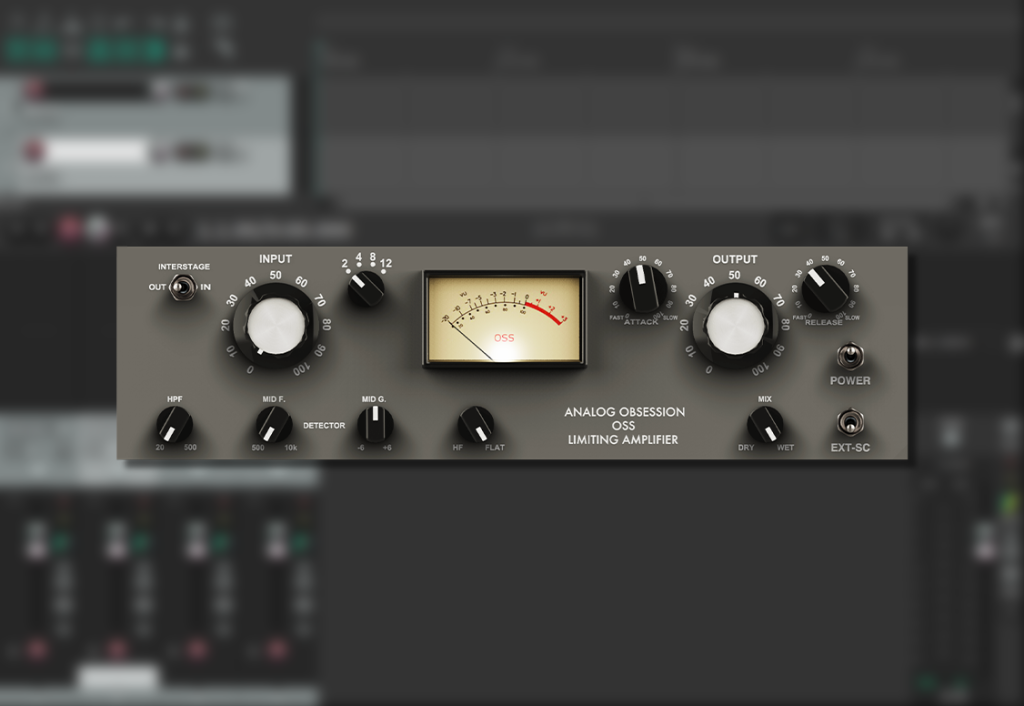Screen dimensions: 1024x706
Task: Toggle the POWER switch
Action: tap(850, 357)
